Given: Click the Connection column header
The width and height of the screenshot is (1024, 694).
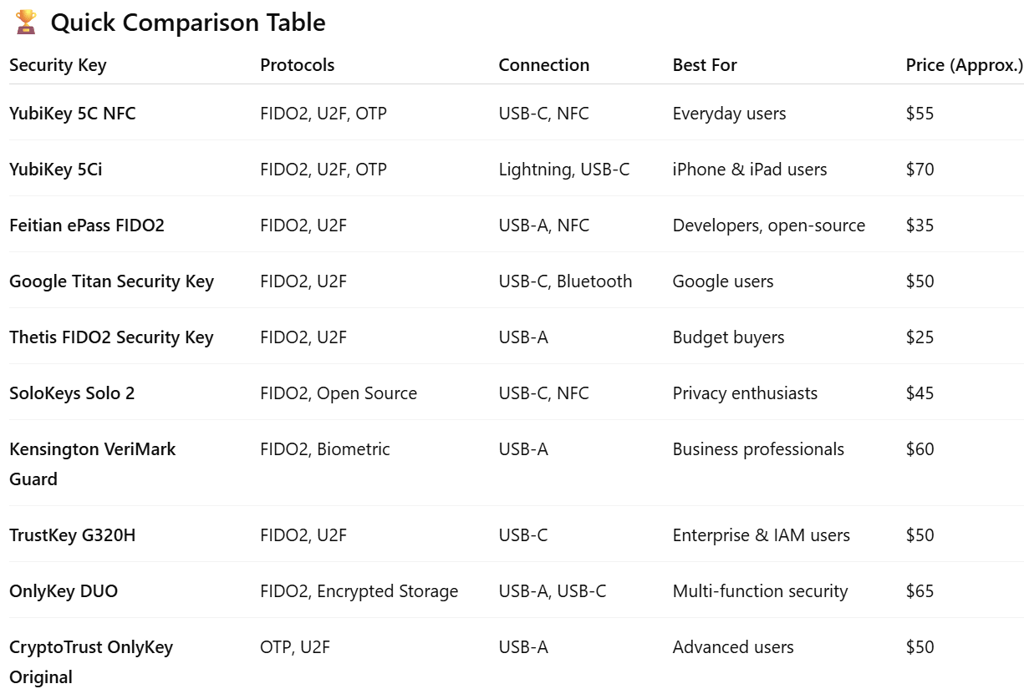Looking at the screenshot, I should pyautogui.click(x=544, y=65).
